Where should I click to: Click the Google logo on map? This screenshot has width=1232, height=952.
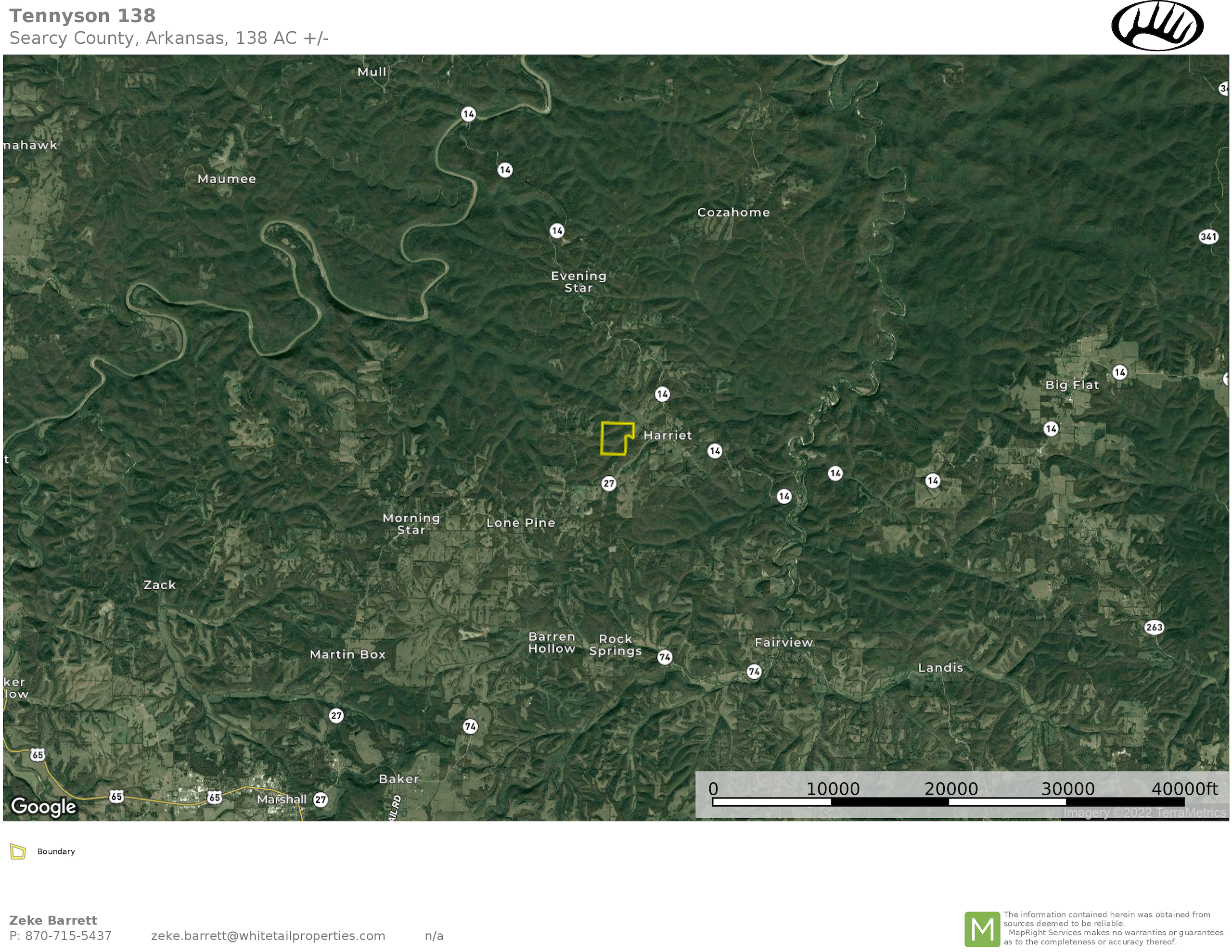pyautogui.click(x=43, y=807)
